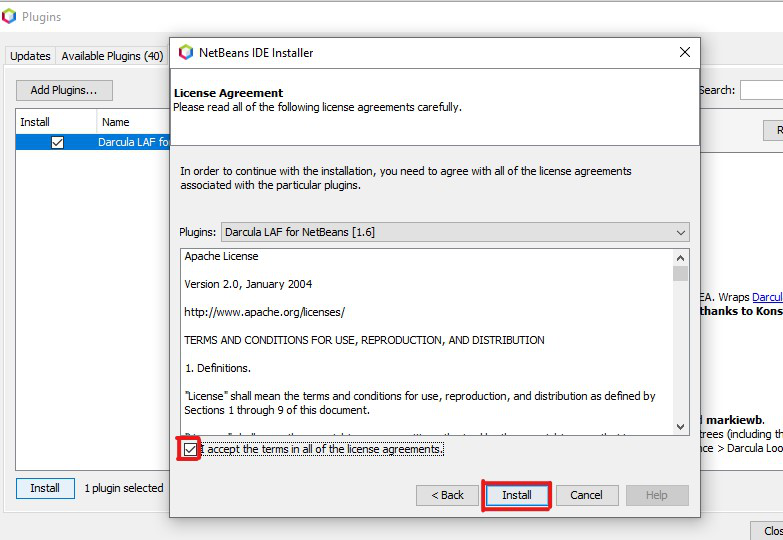Uncheck the Darcula LAF install checkbox in list

coord(57,142)
